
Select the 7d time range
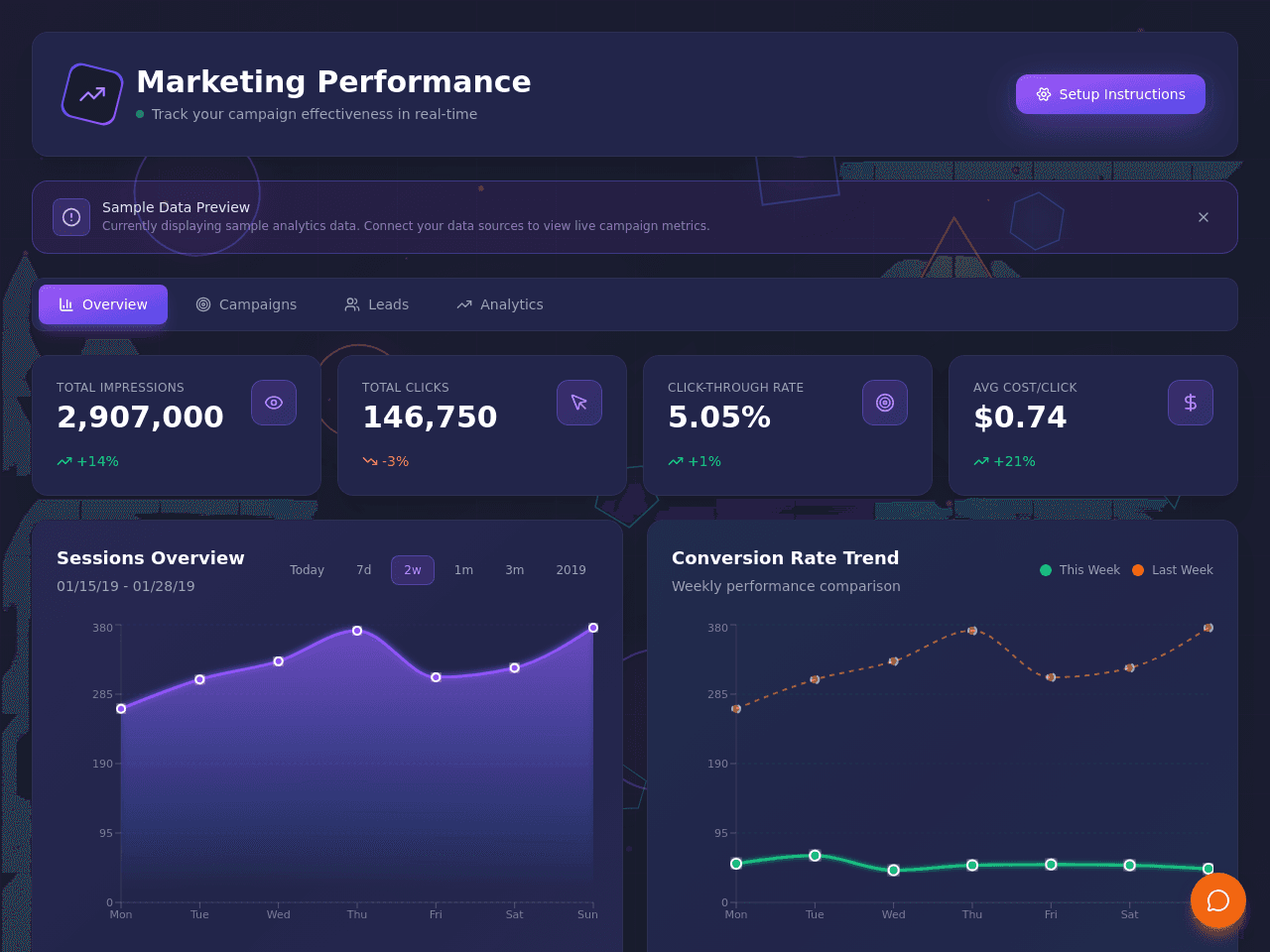coord(364,570)
